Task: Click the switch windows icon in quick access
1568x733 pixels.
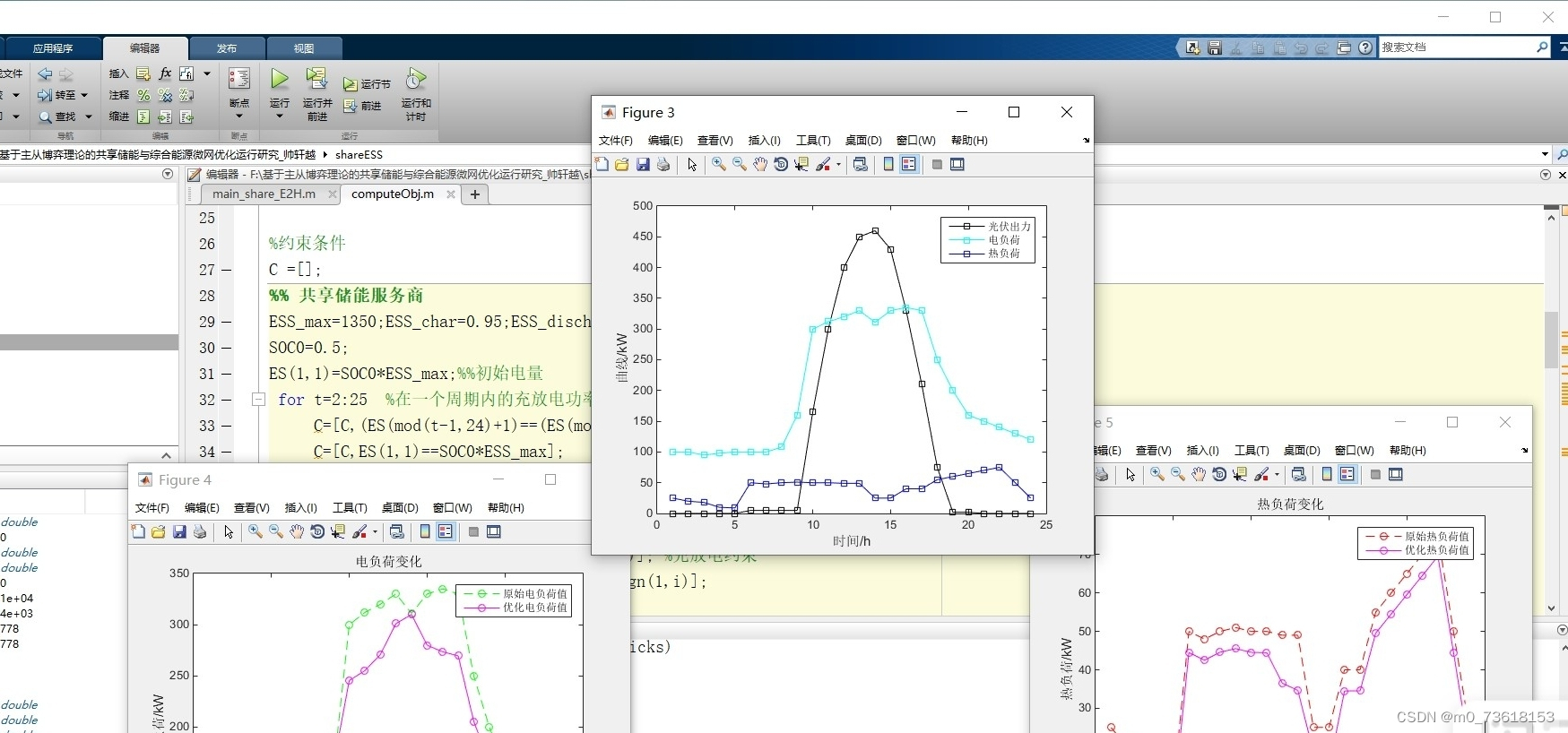Action: (x=1344, y=47)
